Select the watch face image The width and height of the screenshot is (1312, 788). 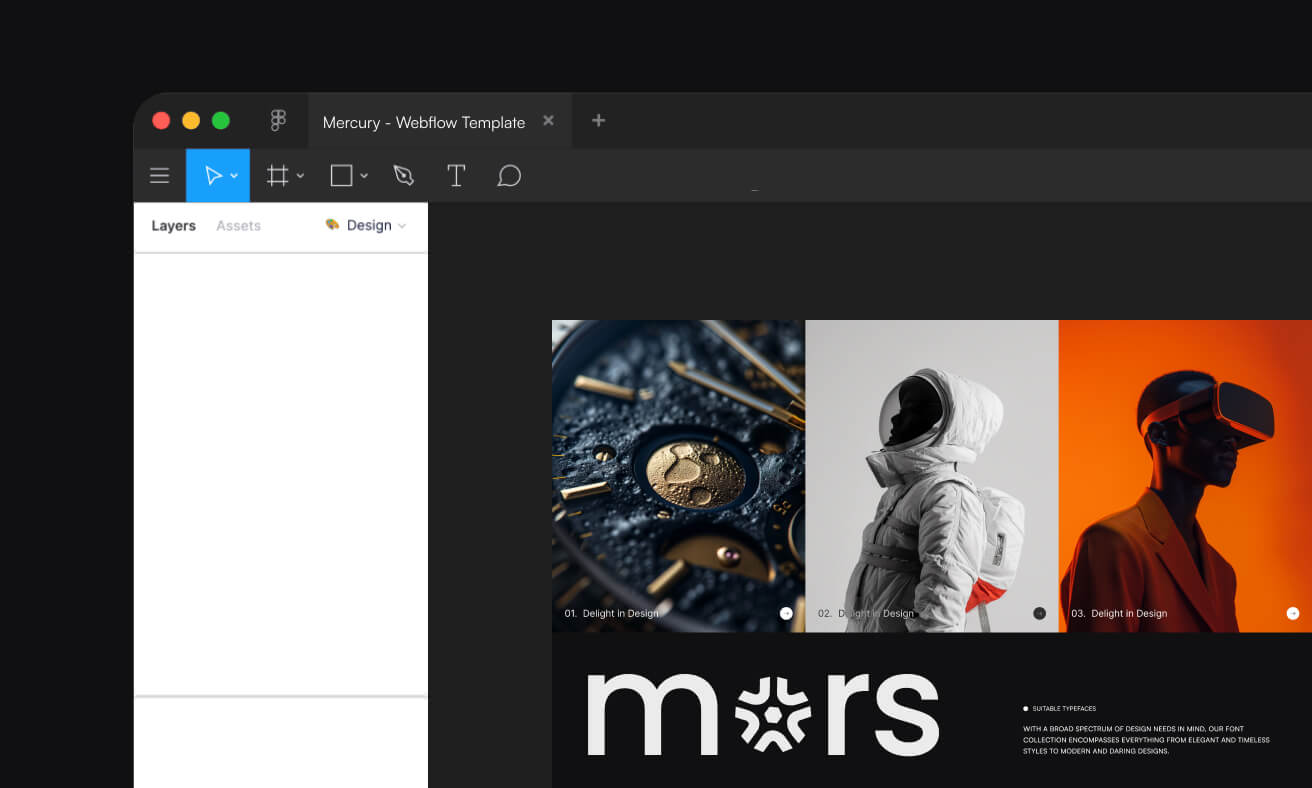(678, 476)
